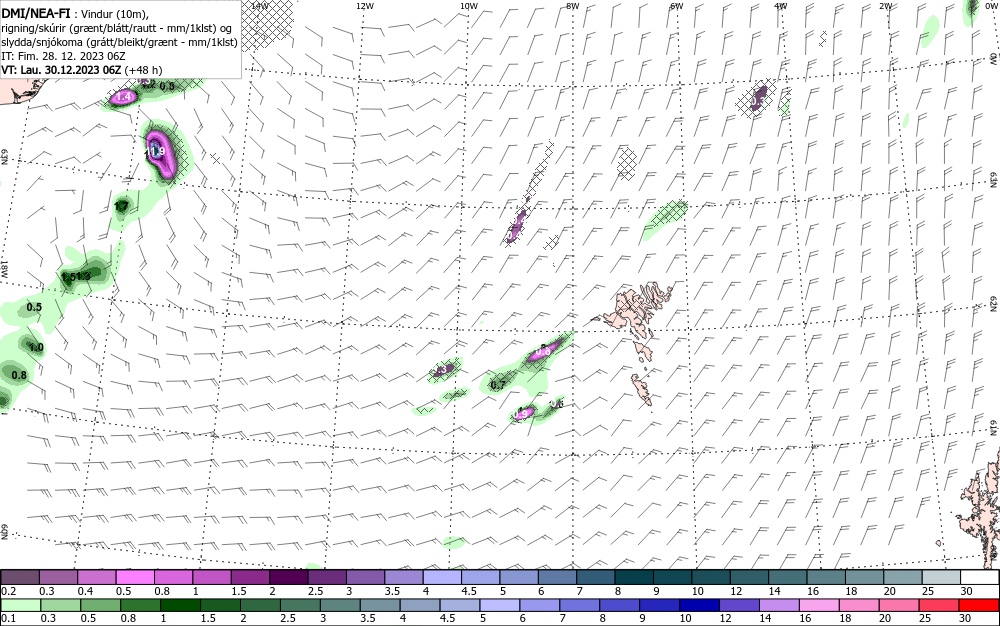Click the 4W longitude label
1000x626 pixels.
tap(781, 6)
